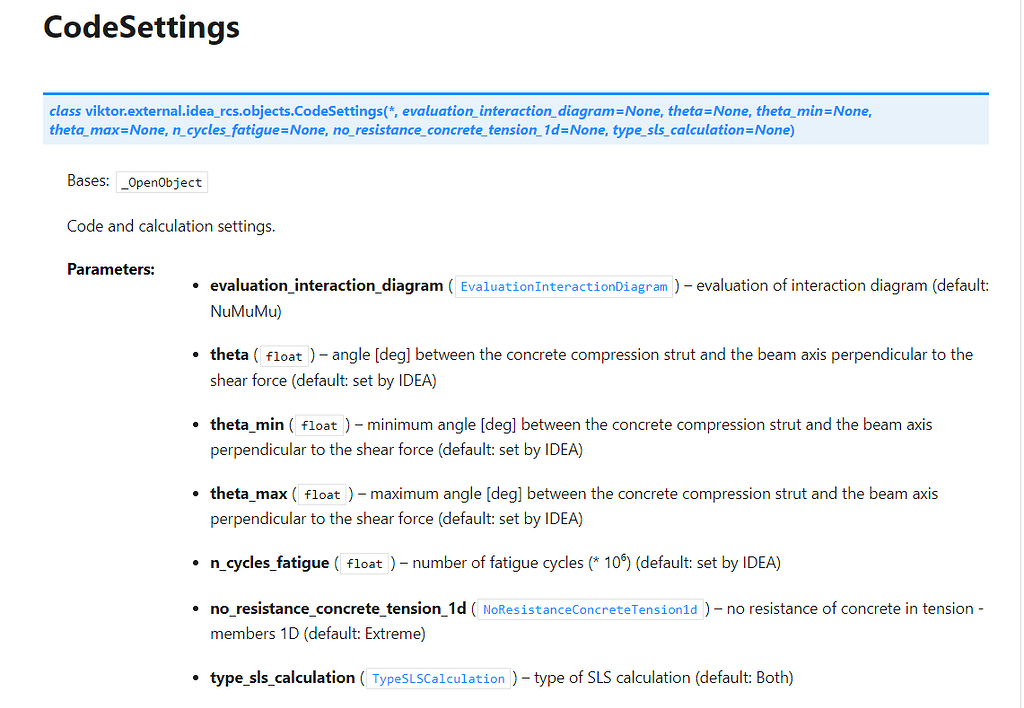Click the float type beside theta_min
The height and width of the screenshot is (708, 1024).
click(x=319, y=426)
